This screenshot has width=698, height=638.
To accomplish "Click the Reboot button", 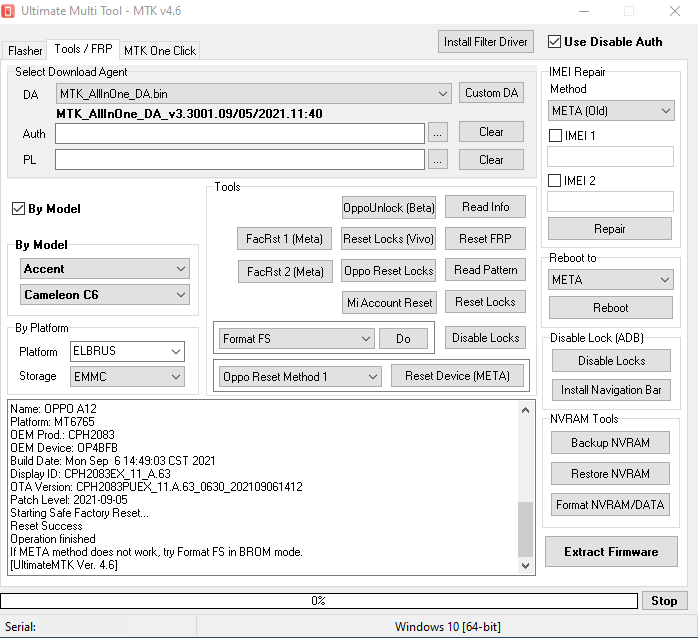I will click(611, 308).
